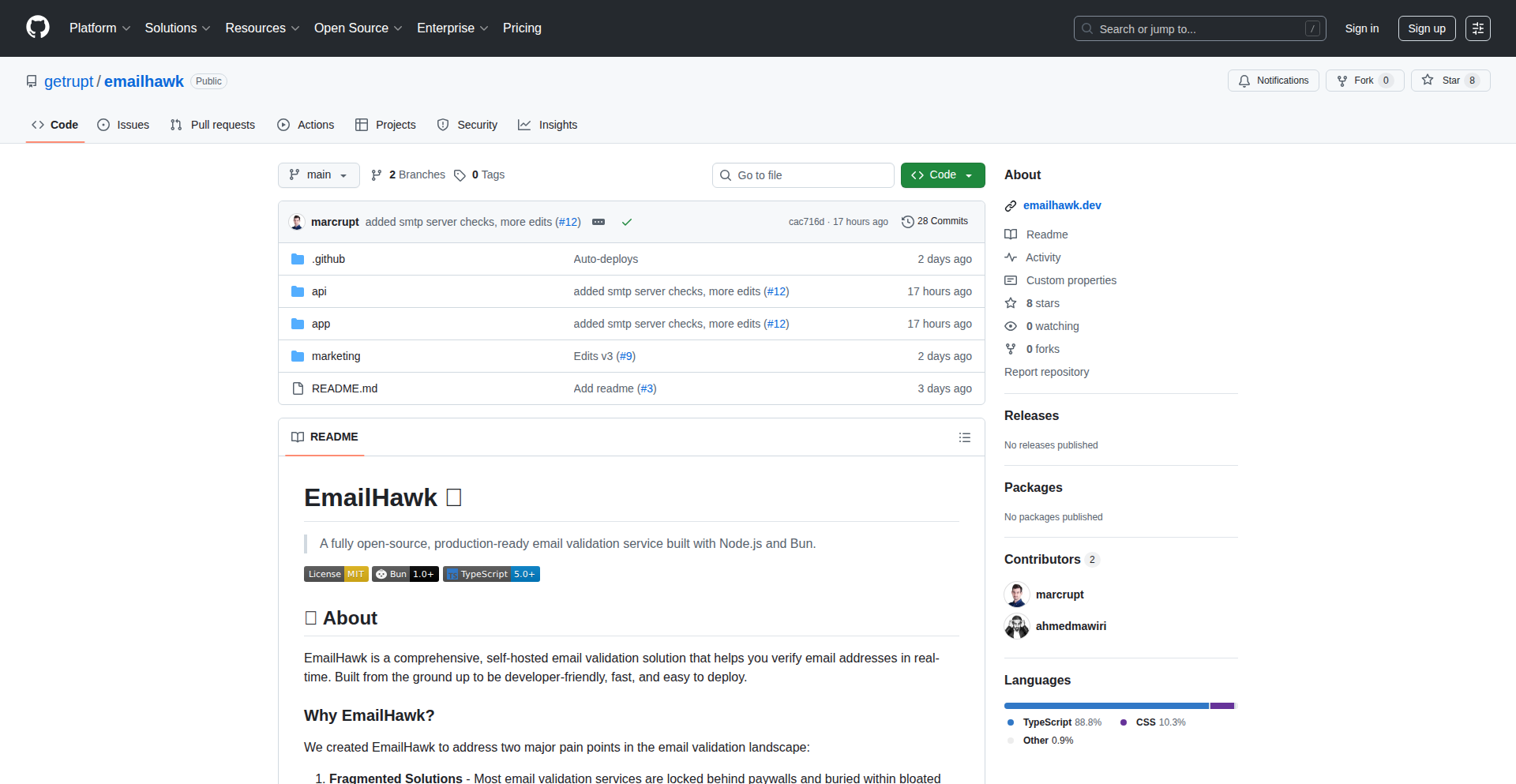Click the fork icon on Fork button
Image resolution: width=1516 pixels, height=784 pixels.
tap(1342, 81)
